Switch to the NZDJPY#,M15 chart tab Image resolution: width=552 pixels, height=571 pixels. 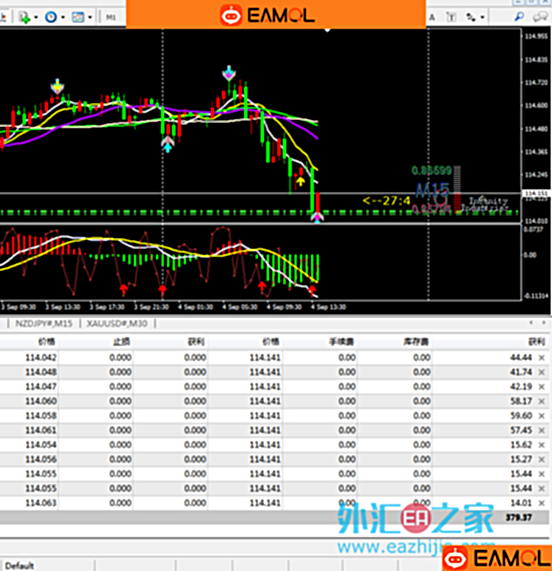click(44, 323)
